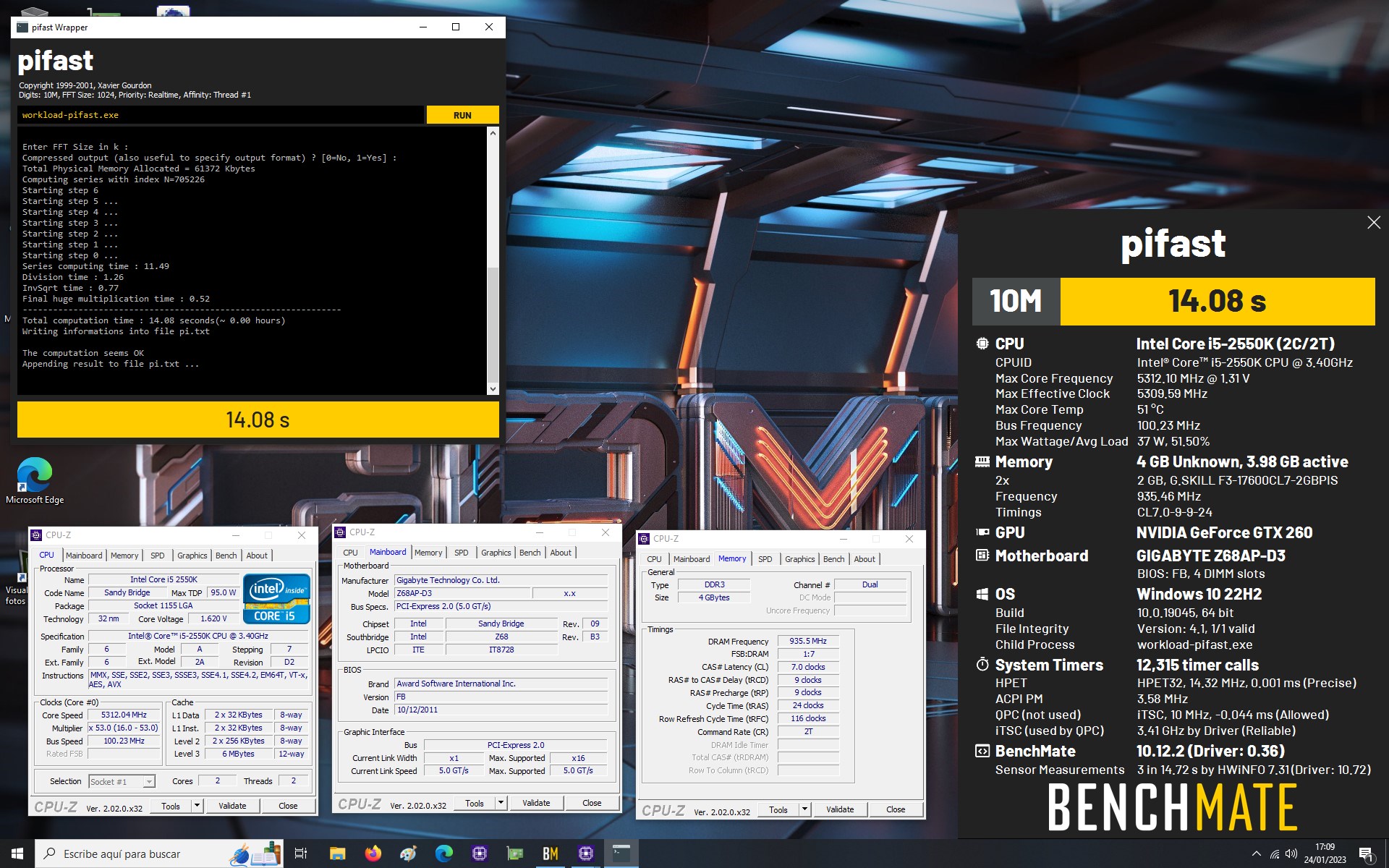Open Microsoft Edge from the taskbar
The image size is (1389, 868).
point(443,854)
